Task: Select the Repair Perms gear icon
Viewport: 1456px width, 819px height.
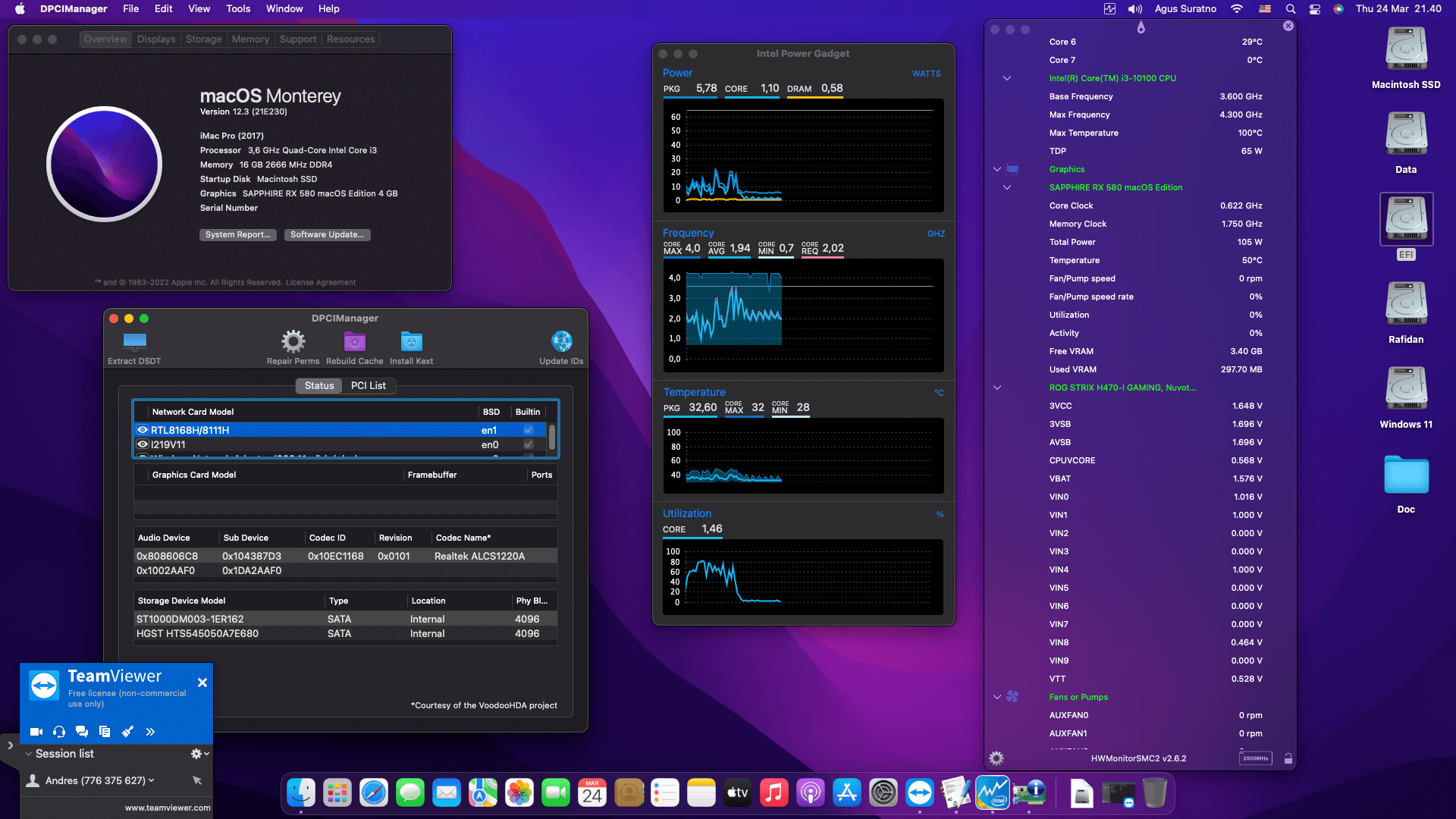Action: 293,342
